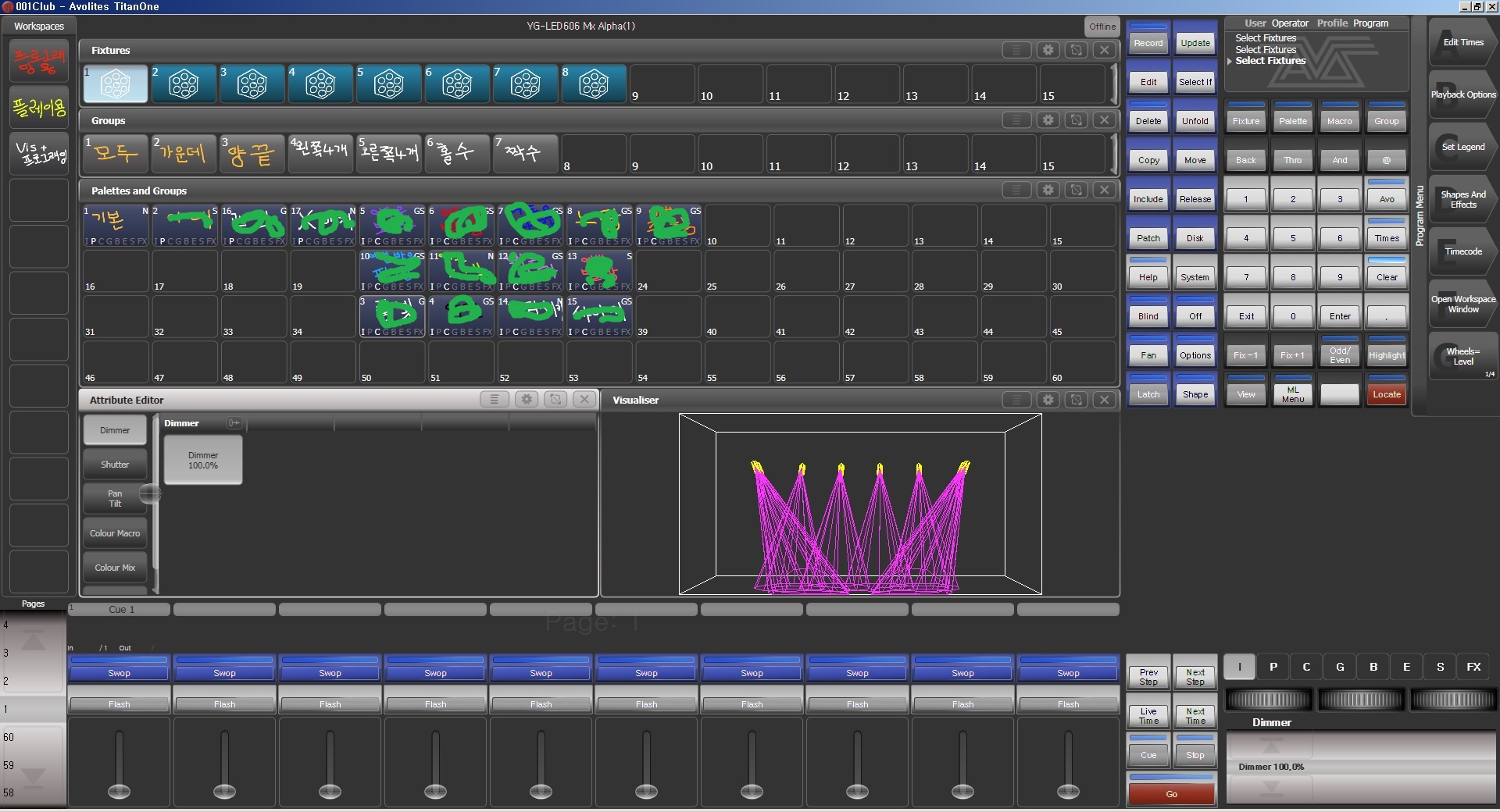
Task: Click the Dimmer wheel above Dimmer label
Action: click(1269, 700)
